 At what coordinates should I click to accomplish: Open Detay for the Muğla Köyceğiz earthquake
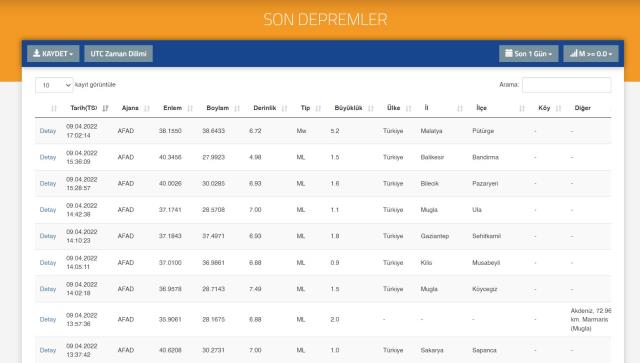click(x=48, y=289)
